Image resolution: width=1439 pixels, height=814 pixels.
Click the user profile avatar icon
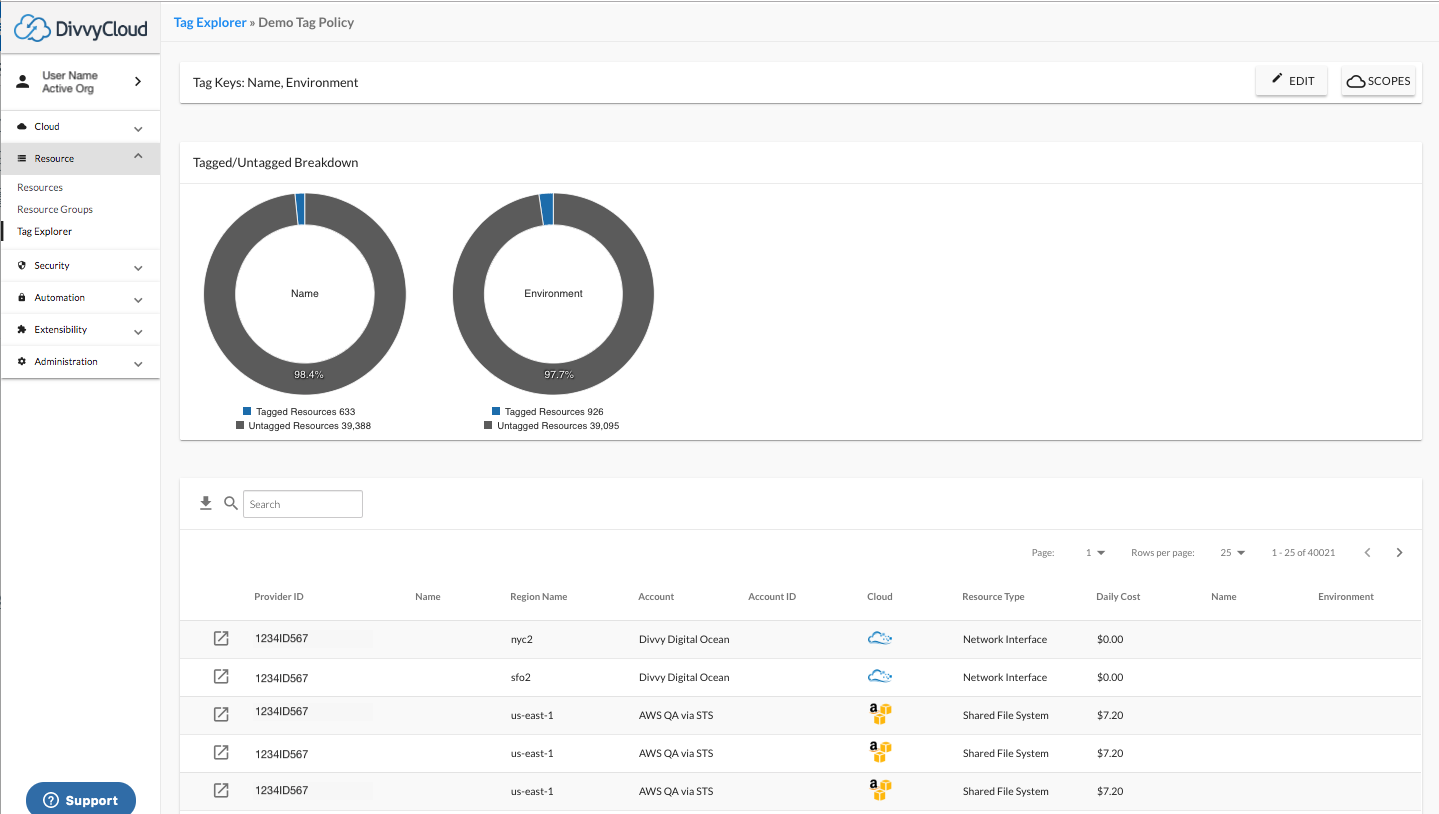tap(23, 82)
